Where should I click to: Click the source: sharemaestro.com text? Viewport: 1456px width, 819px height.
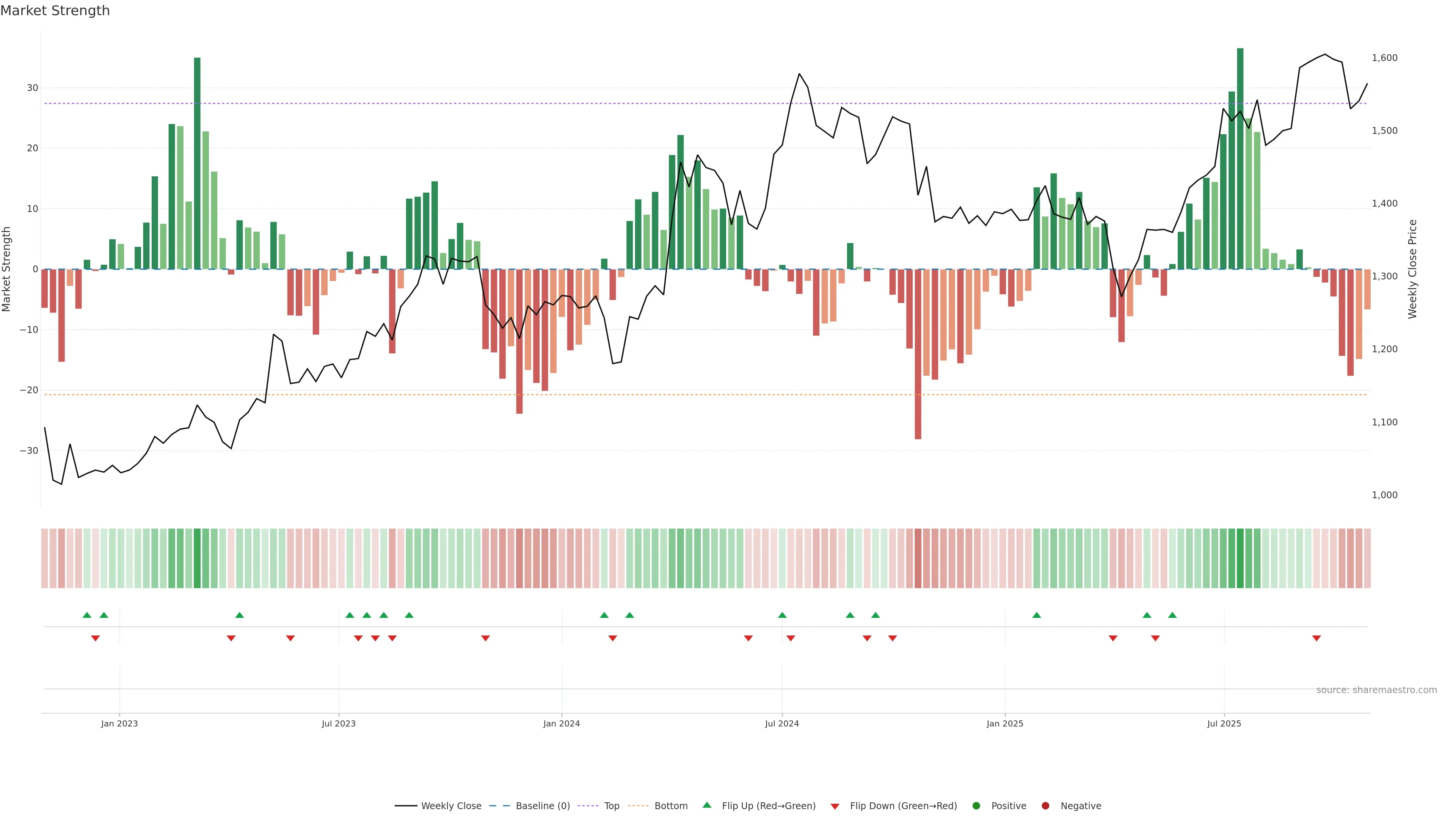1376,690
